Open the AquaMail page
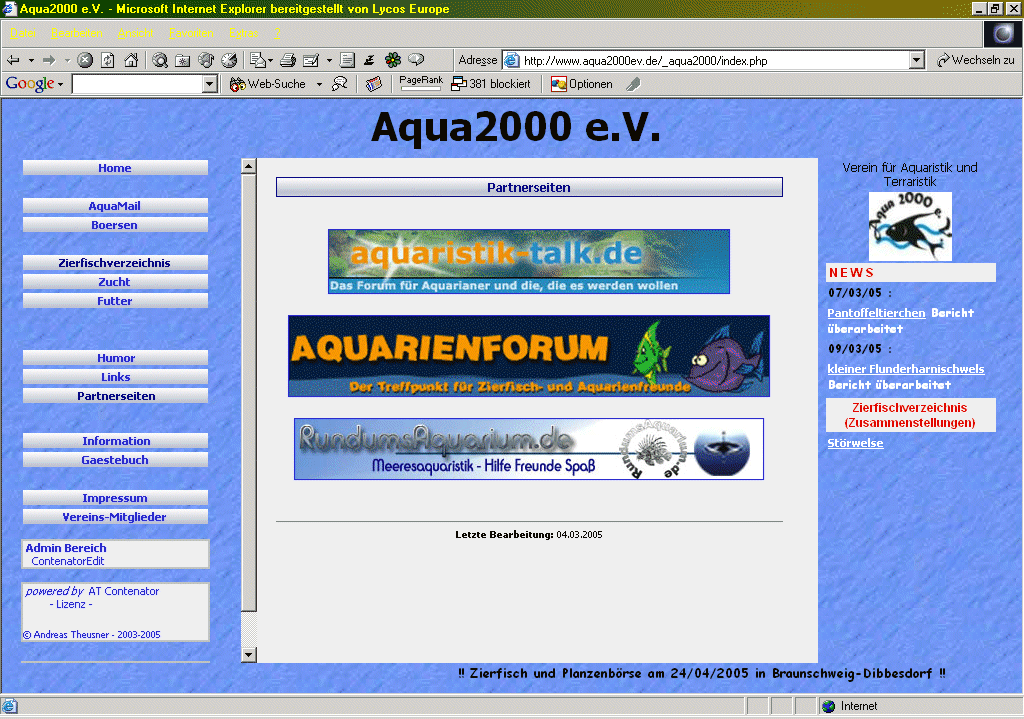This screenshot has width=1024, height=719. 115,206
